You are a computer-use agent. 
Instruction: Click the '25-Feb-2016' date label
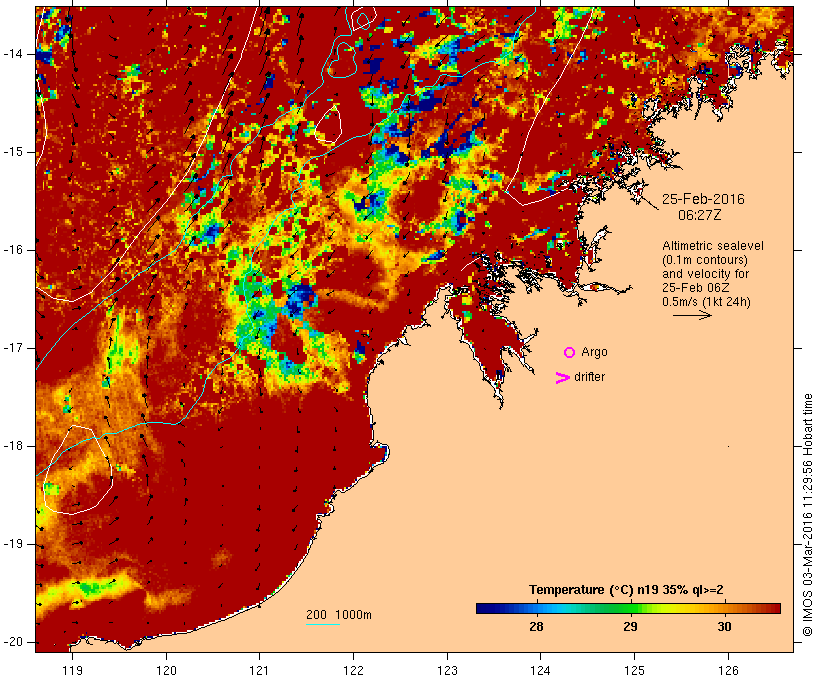coord(703,199)
